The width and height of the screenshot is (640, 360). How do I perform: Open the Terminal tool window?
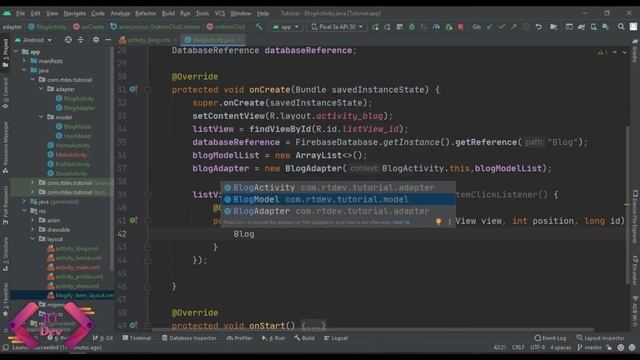click(x=137, y=338)
